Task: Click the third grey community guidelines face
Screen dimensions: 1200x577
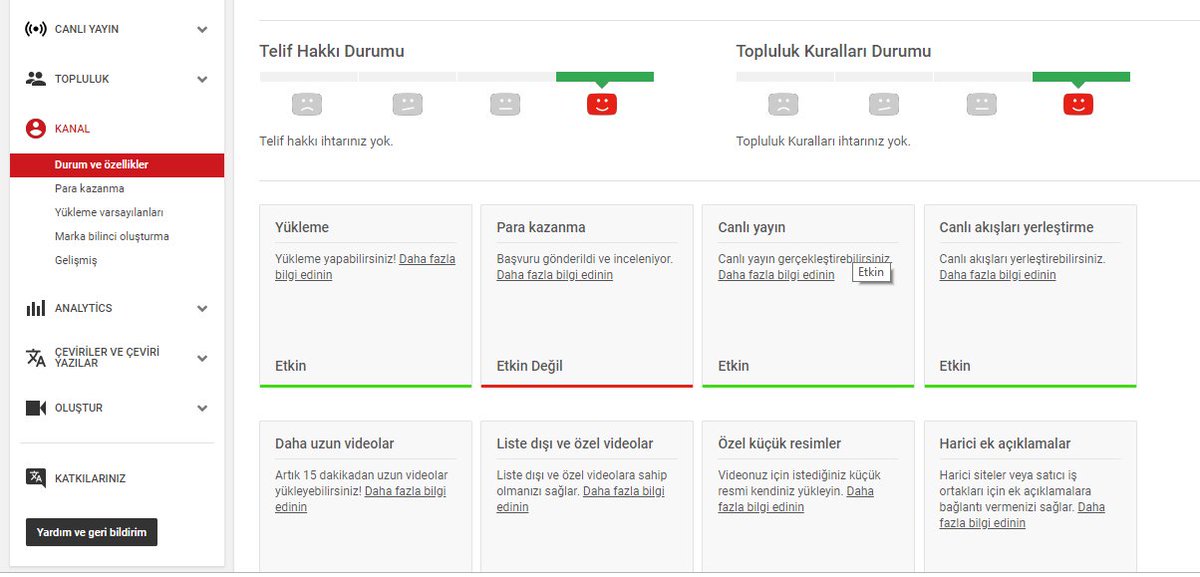Action: coord(982,103)
